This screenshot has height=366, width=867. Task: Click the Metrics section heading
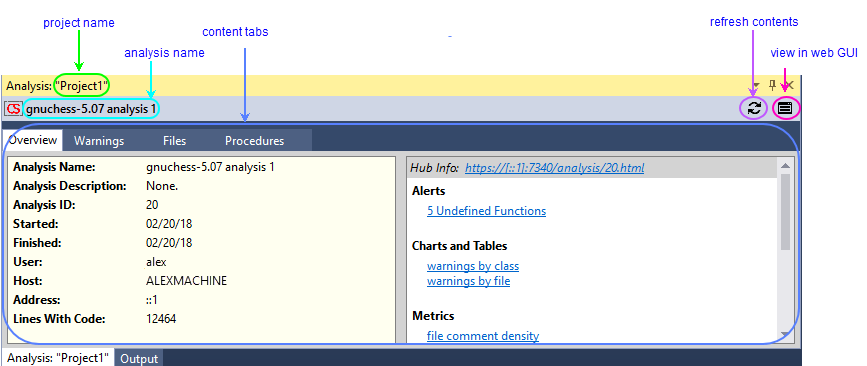433,316
